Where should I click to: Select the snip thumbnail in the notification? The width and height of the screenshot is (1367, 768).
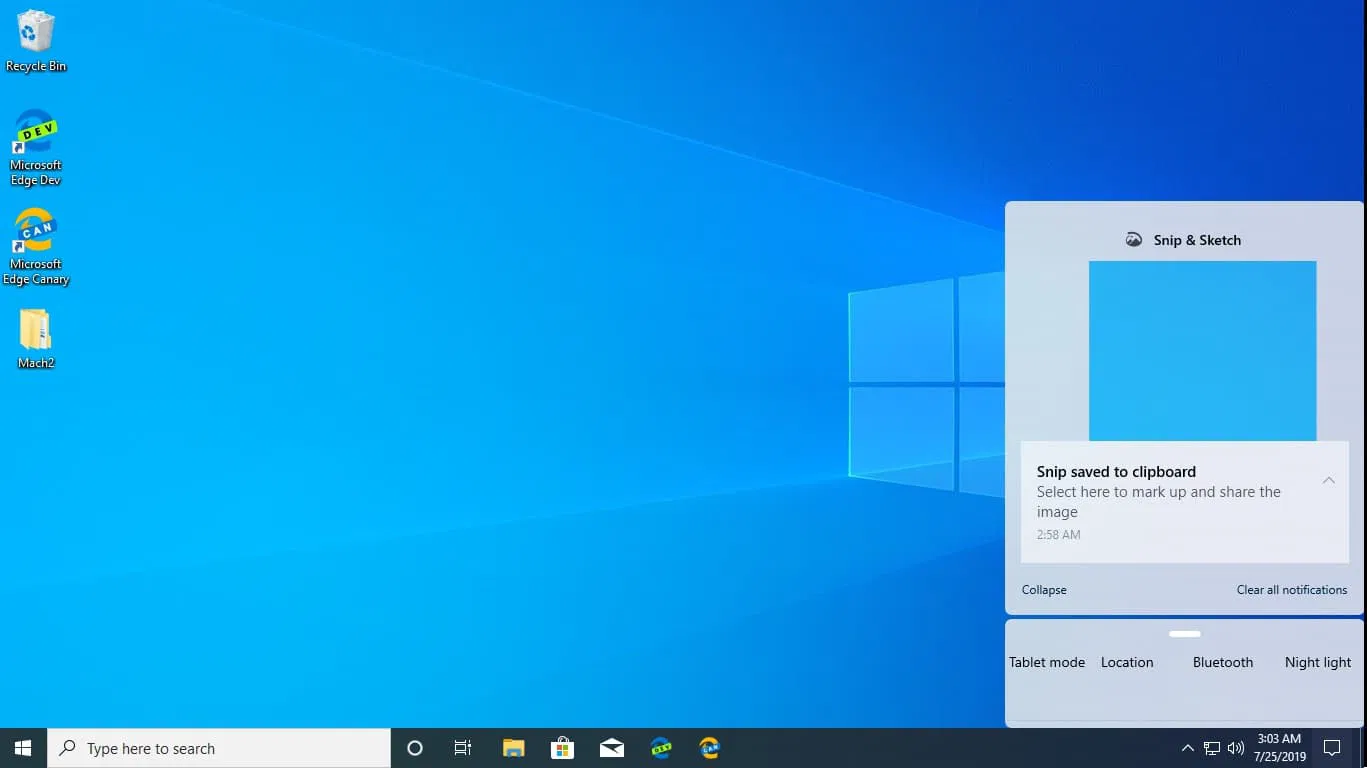click(1203, 351)
